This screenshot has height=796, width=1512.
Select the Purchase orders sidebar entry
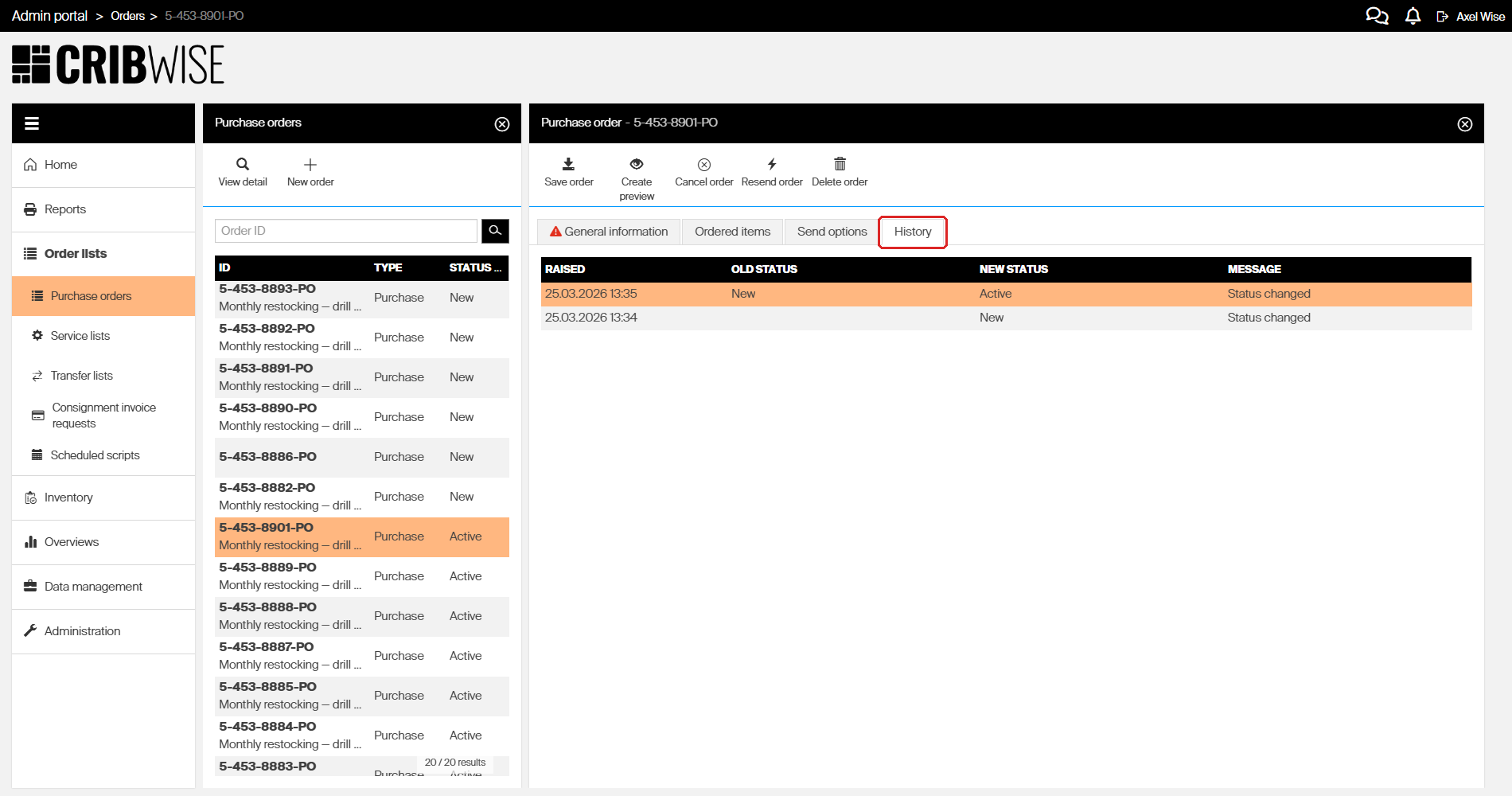[x=91, y=295]
